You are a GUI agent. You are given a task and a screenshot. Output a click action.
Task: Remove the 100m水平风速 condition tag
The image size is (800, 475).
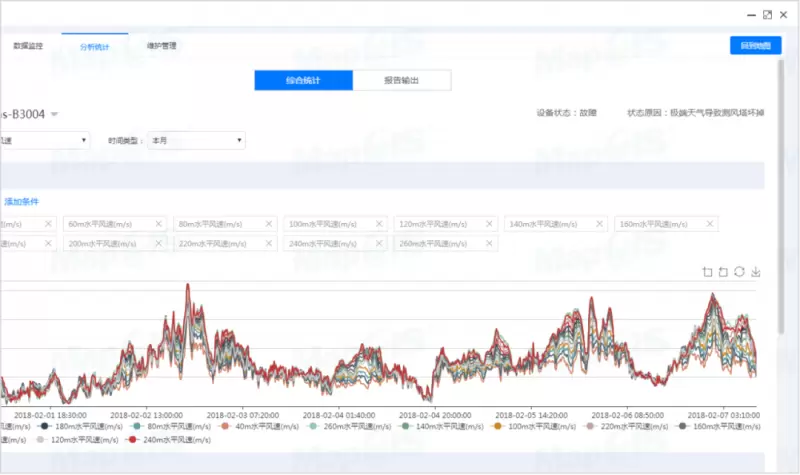pos(380,224)
